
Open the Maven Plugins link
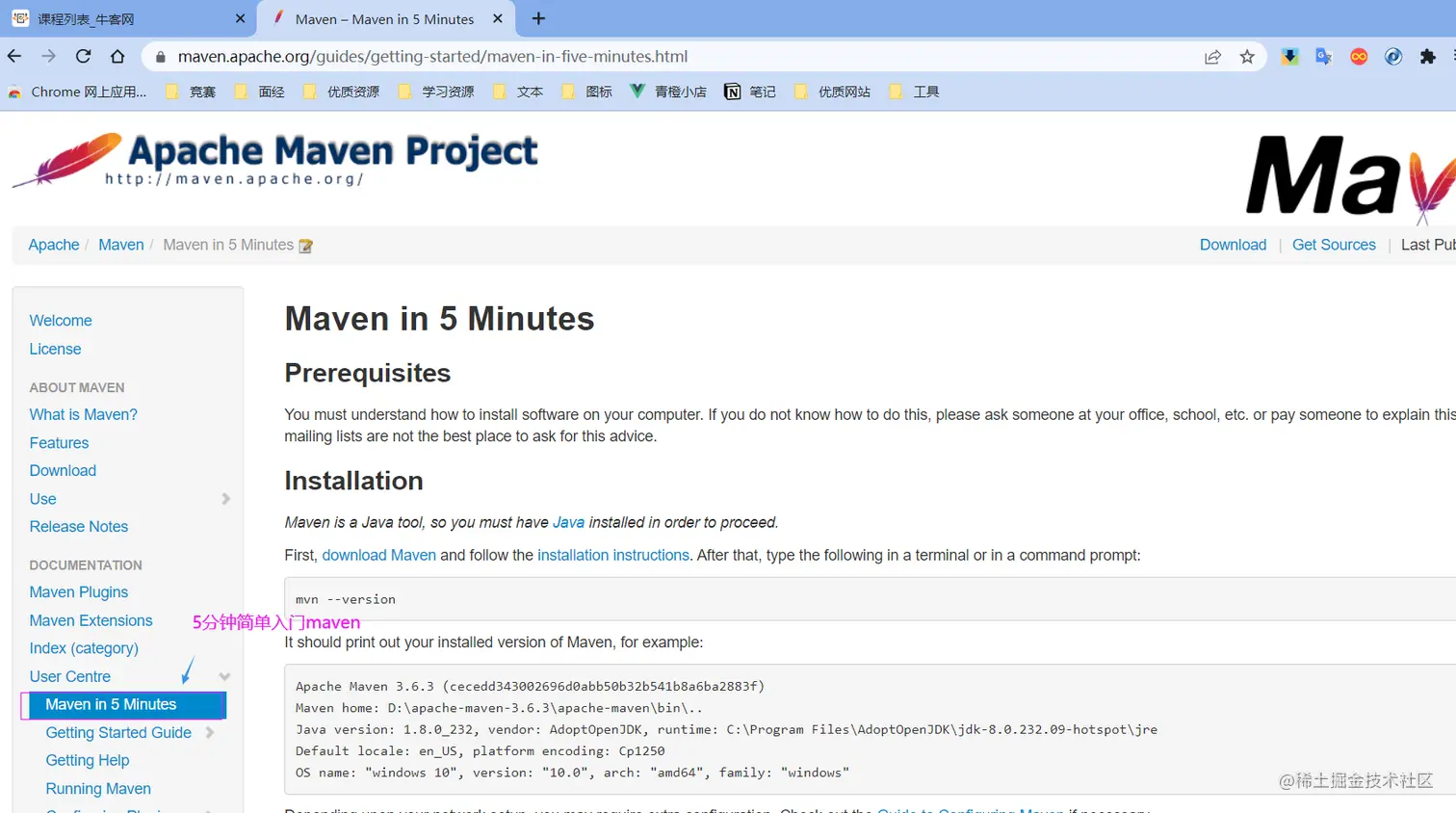(78, 592)
